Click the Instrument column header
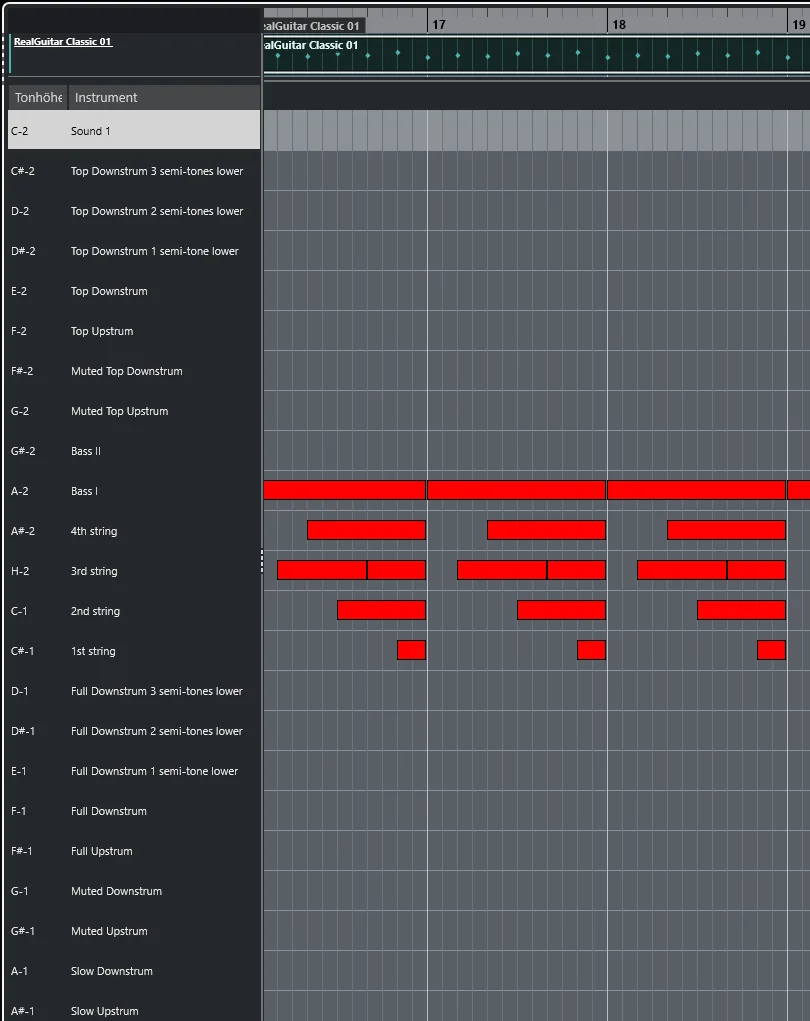Image resolution: width=810 pixels, height=1021 pixels. coord(165,98)
